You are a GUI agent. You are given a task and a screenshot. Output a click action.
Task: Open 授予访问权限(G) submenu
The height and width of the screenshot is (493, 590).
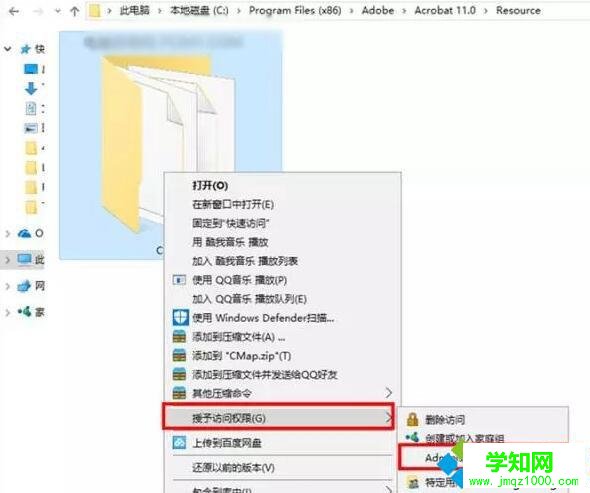tap(278, 417)
